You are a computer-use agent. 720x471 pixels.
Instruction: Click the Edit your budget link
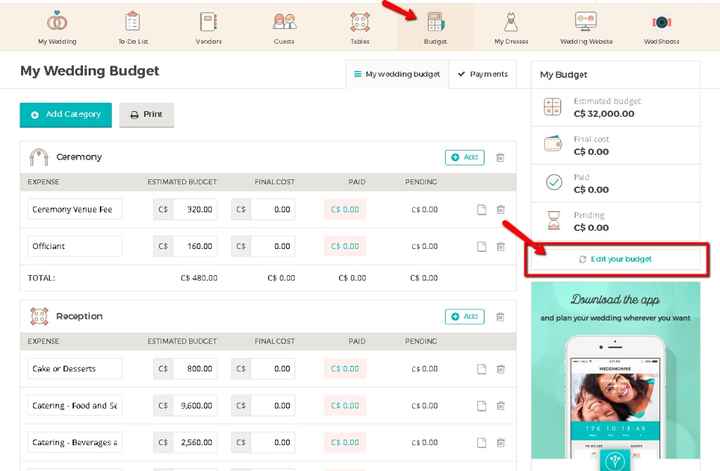[x=616, y=259]
